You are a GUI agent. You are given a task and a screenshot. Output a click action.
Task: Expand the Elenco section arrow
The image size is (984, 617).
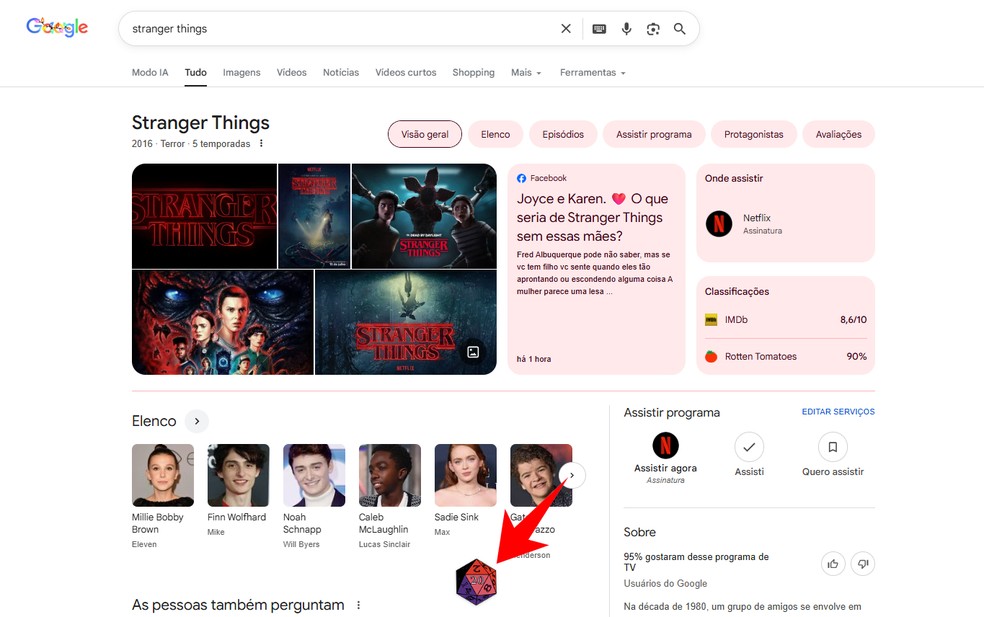(x=196, y=421)
